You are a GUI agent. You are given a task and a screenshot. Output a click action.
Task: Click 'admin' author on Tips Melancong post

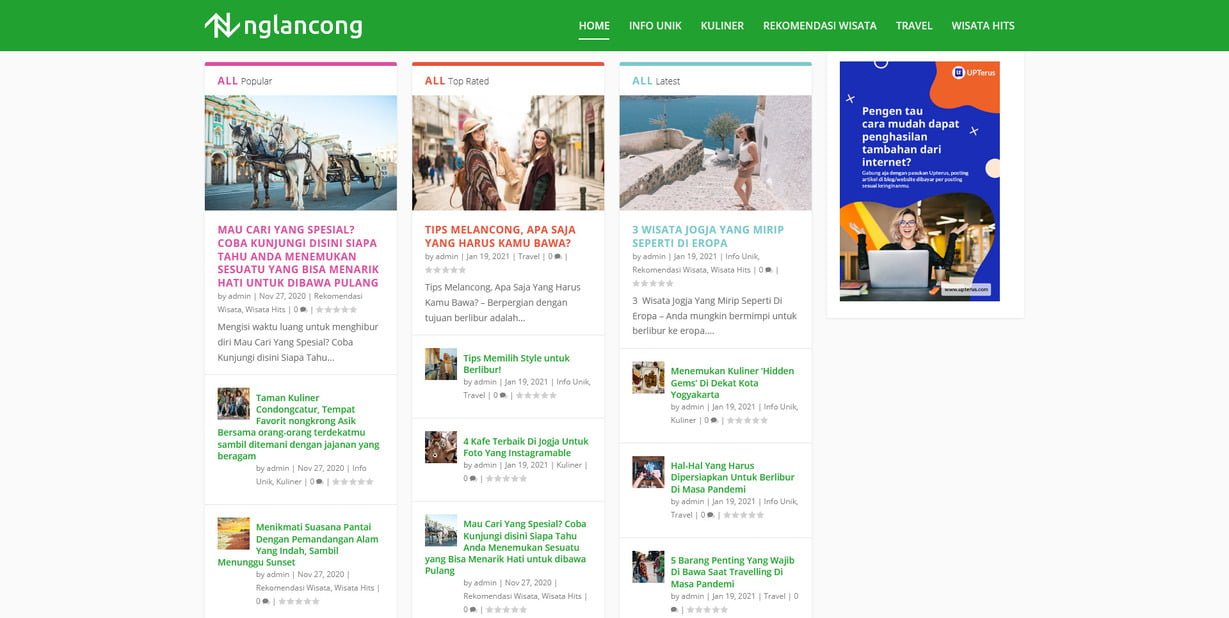[447, 257]
